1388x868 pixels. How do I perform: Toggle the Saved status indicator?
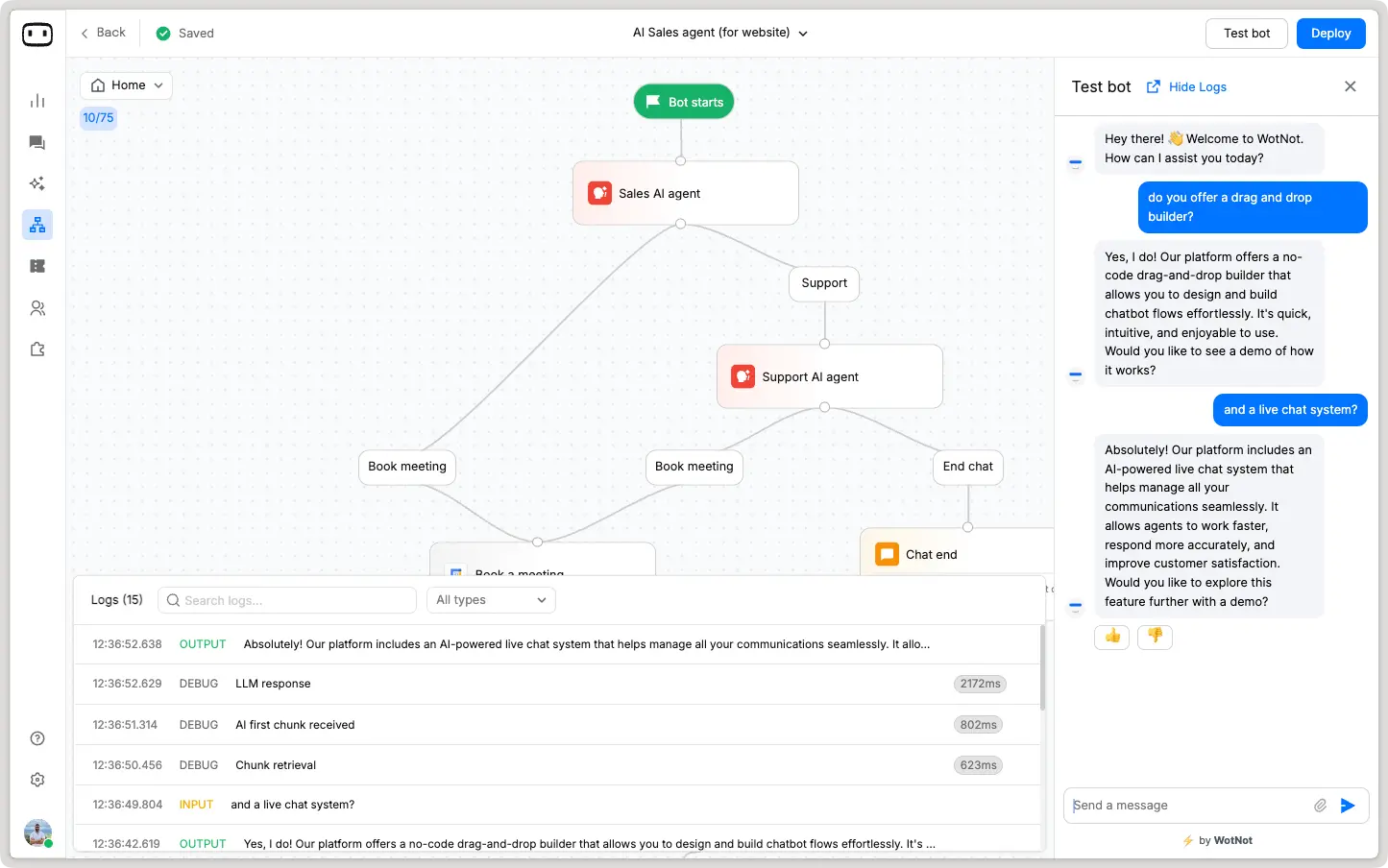(183, 33)
